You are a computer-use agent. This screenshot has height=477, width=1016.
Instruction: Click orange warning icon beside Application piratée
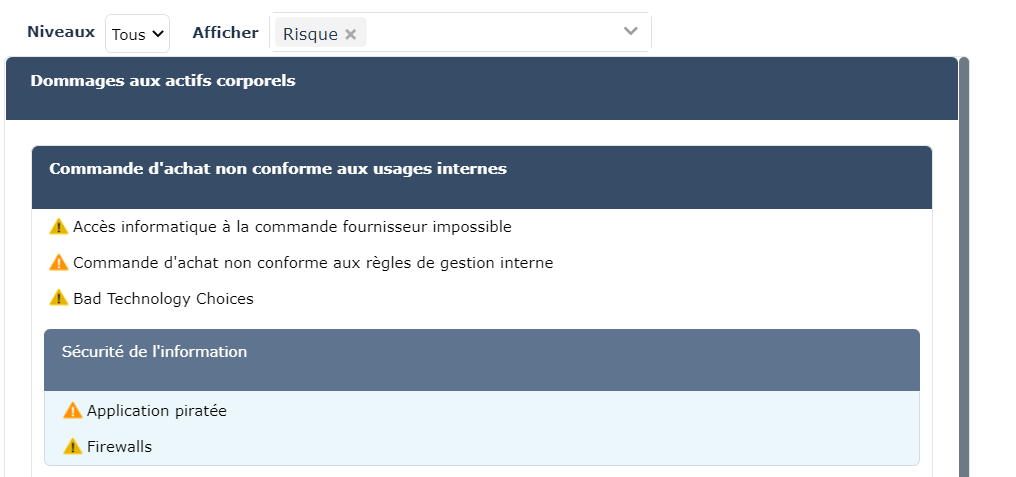point(72,411)
